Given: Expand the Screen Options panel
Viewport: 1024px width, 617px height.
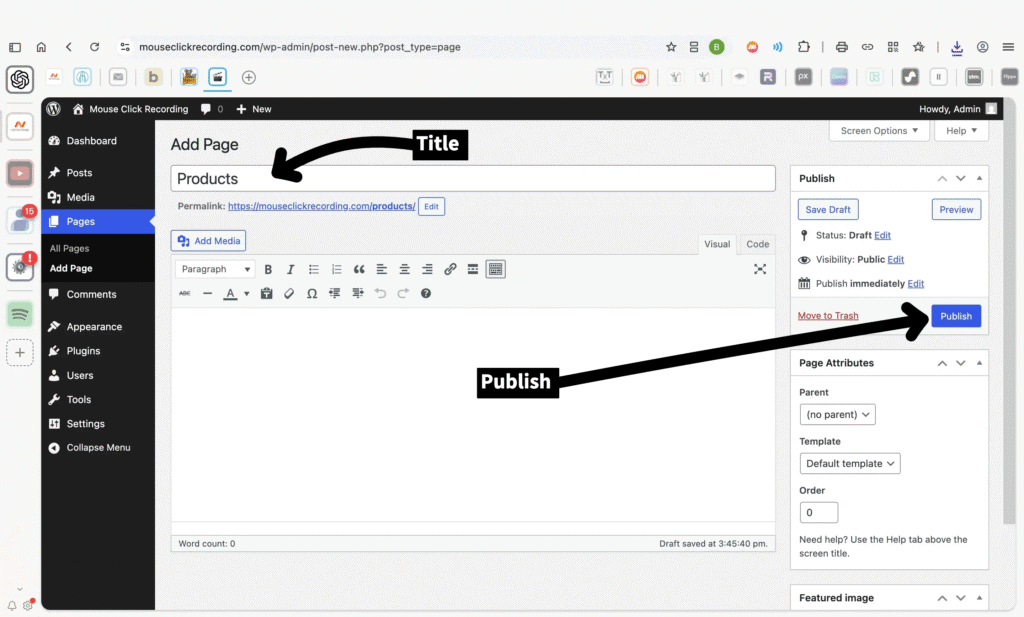Looking at the screenshot, I should [879, 131].
